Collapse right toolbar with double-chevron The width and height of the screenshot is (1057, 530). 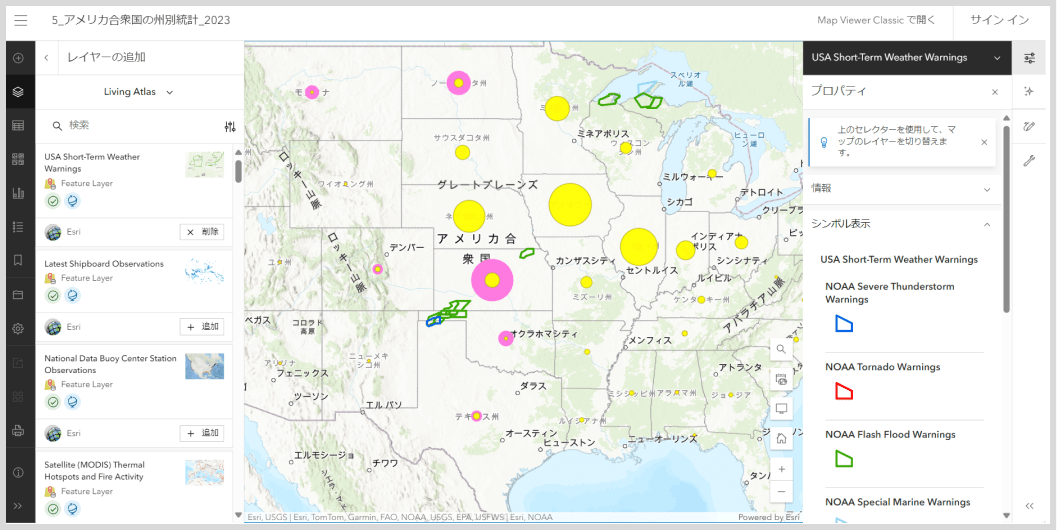tap(1029, 506)
